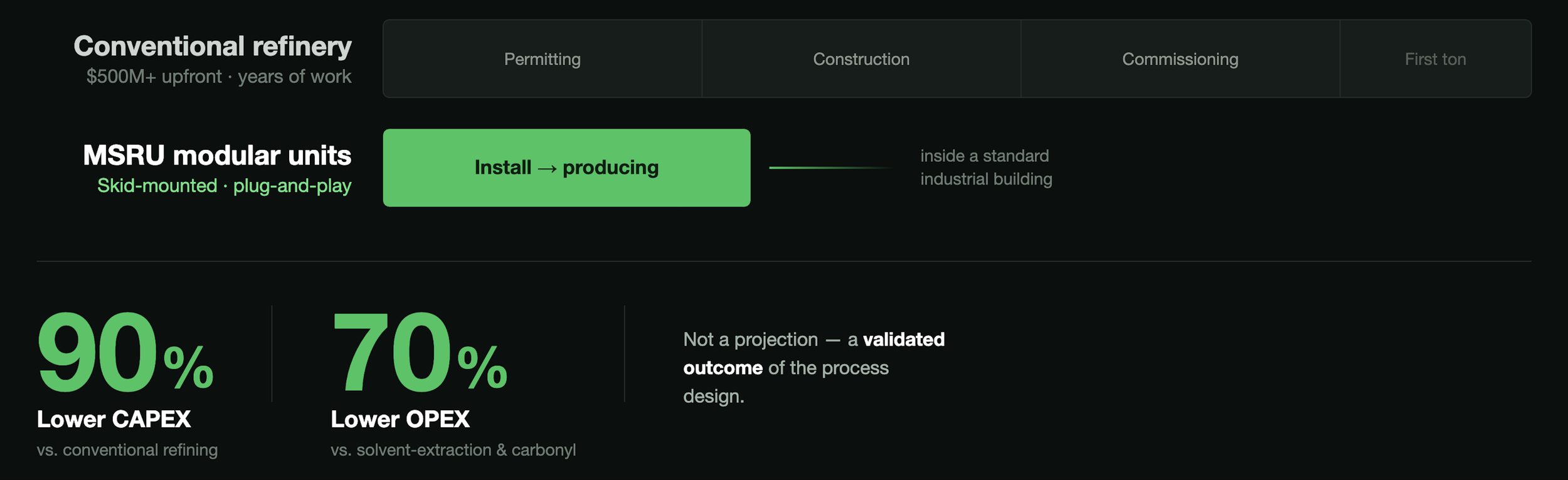
Task: Click the vs. conventional refining caption
Action: pyautogui.click(x=127, y=450)
